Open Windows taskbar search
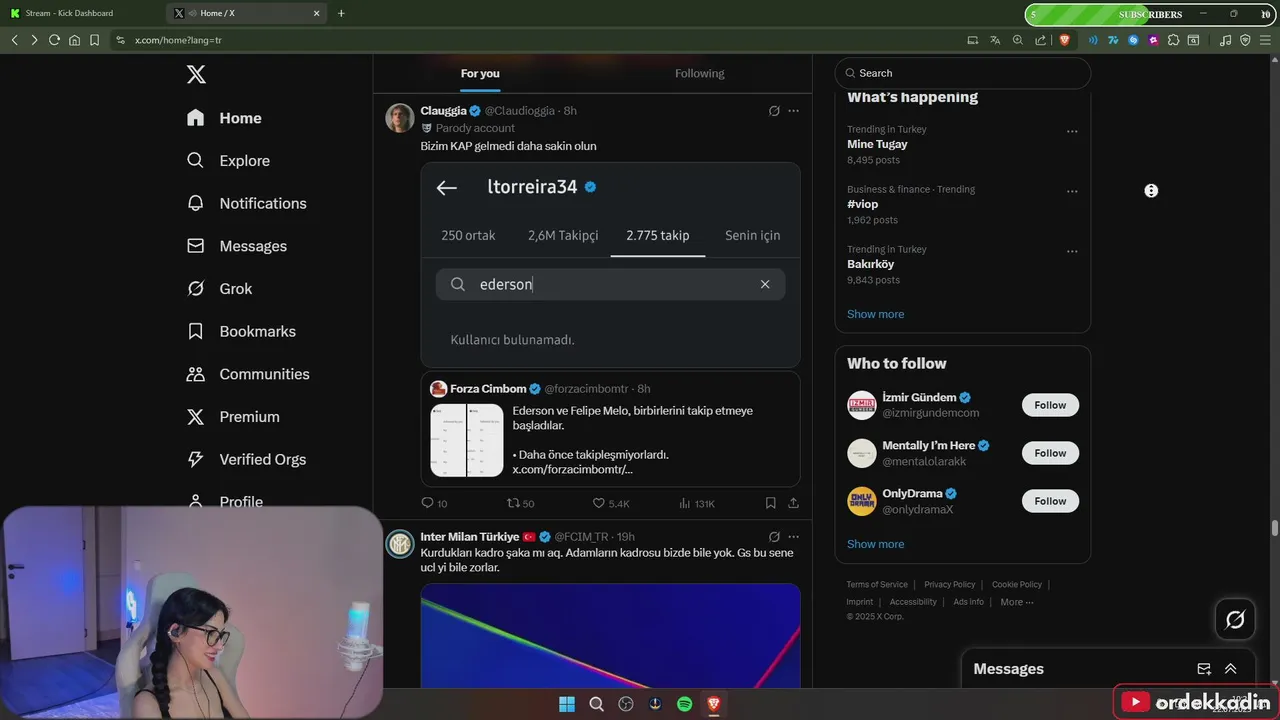 (x=597, y=704)
